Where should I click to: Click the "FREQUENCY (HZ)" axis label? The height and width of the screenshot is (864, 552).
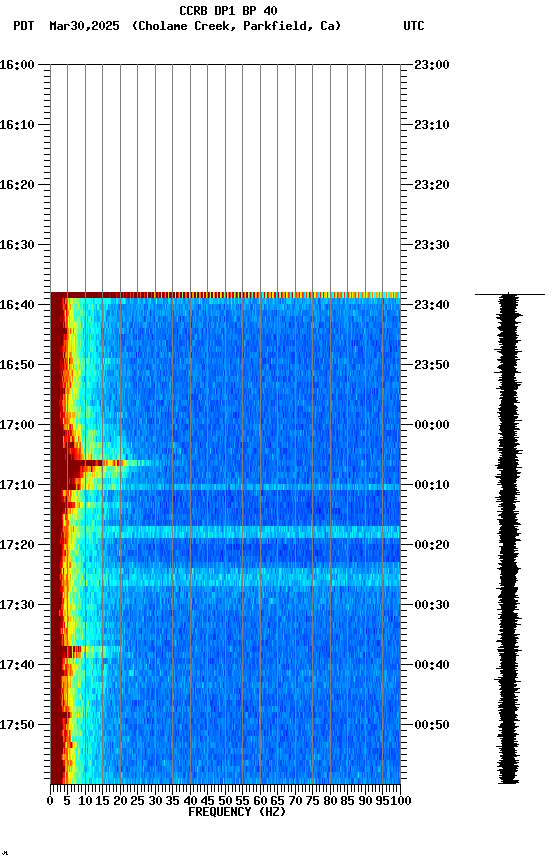pyautogui.click(x=237, y=812)
